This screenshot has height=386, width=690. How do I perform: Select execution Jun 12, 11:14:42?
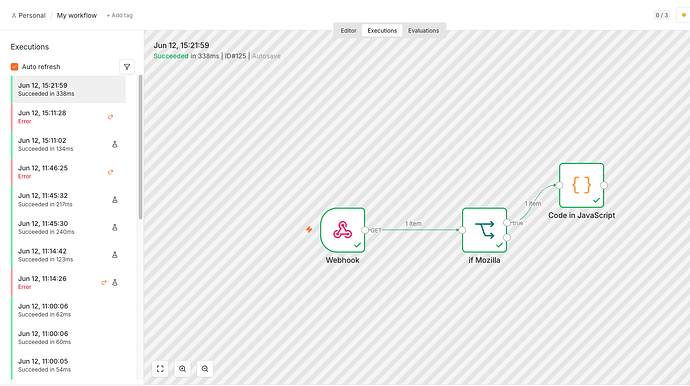(69, 255)
